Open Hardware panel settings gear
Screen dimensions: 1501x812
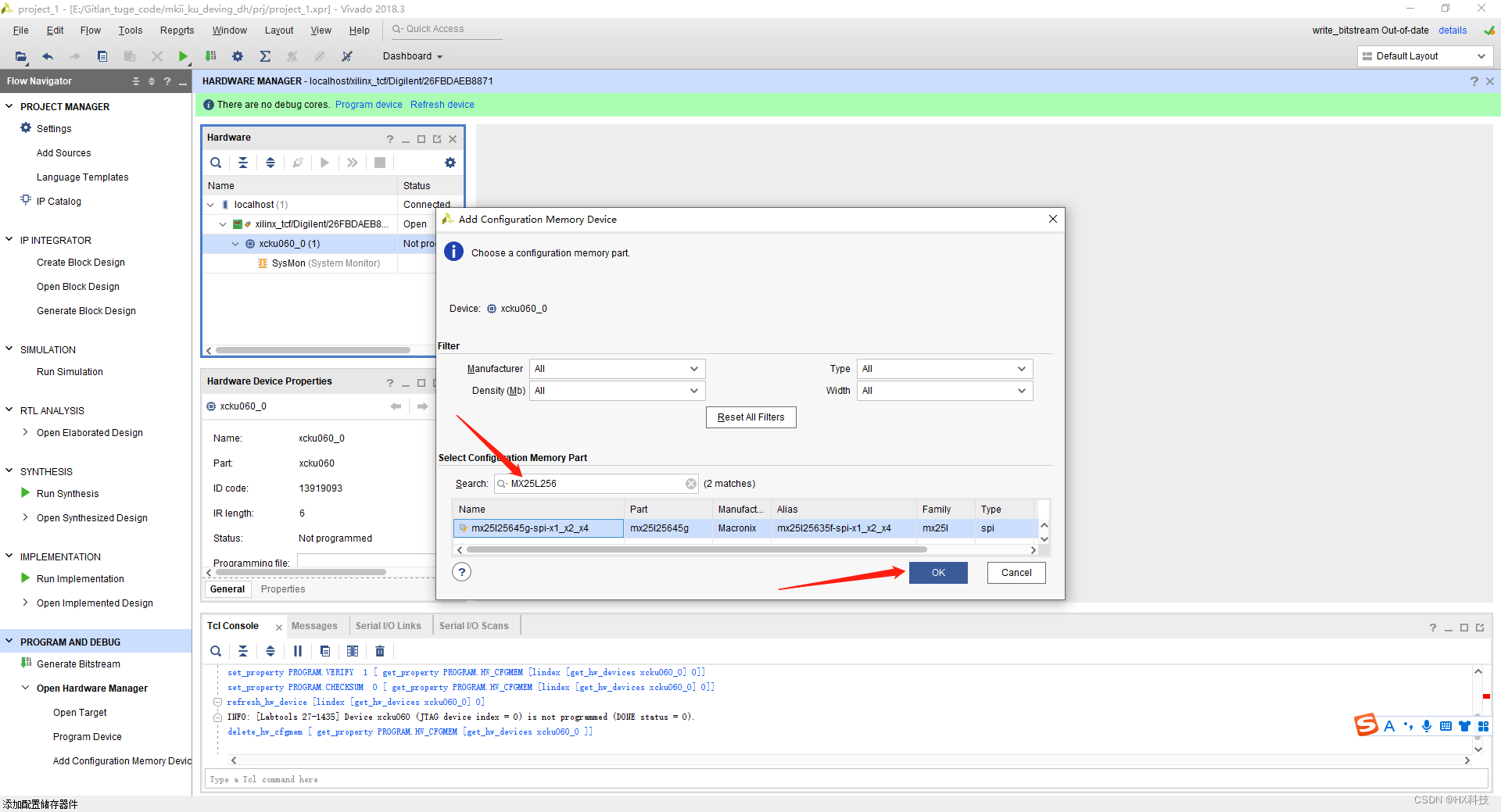[x=450, y=163]
